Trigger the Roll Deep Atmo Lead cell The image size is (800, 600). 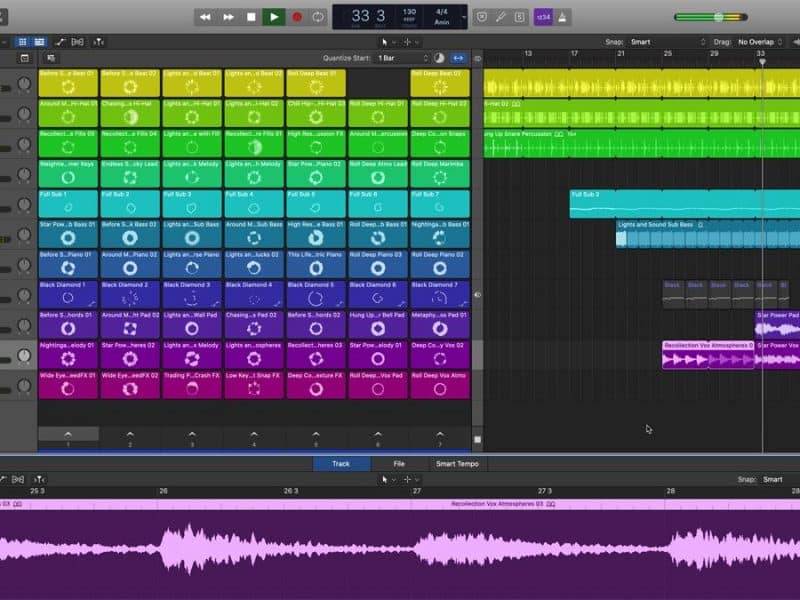(378, 173)
